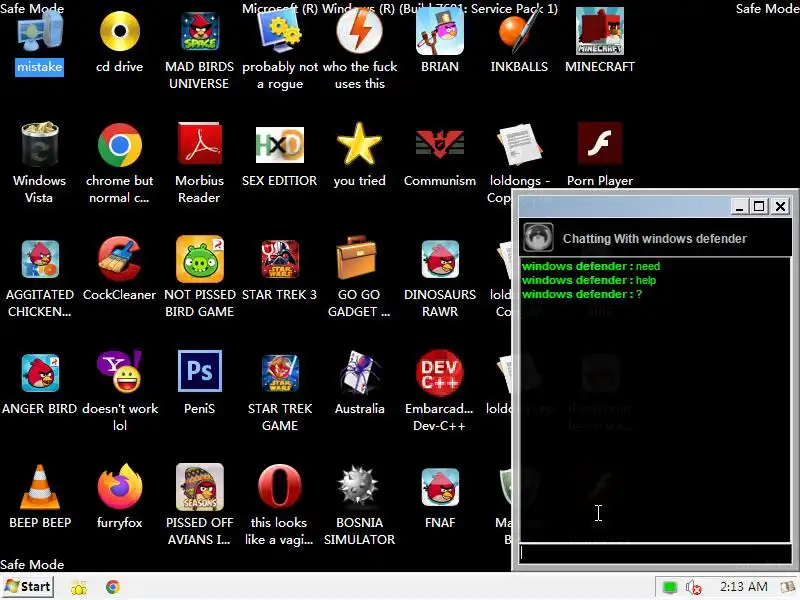Close the windows defender chat window
Viewport: 800px width, 600px height.
pyautogui.click(x=780, y=207)
